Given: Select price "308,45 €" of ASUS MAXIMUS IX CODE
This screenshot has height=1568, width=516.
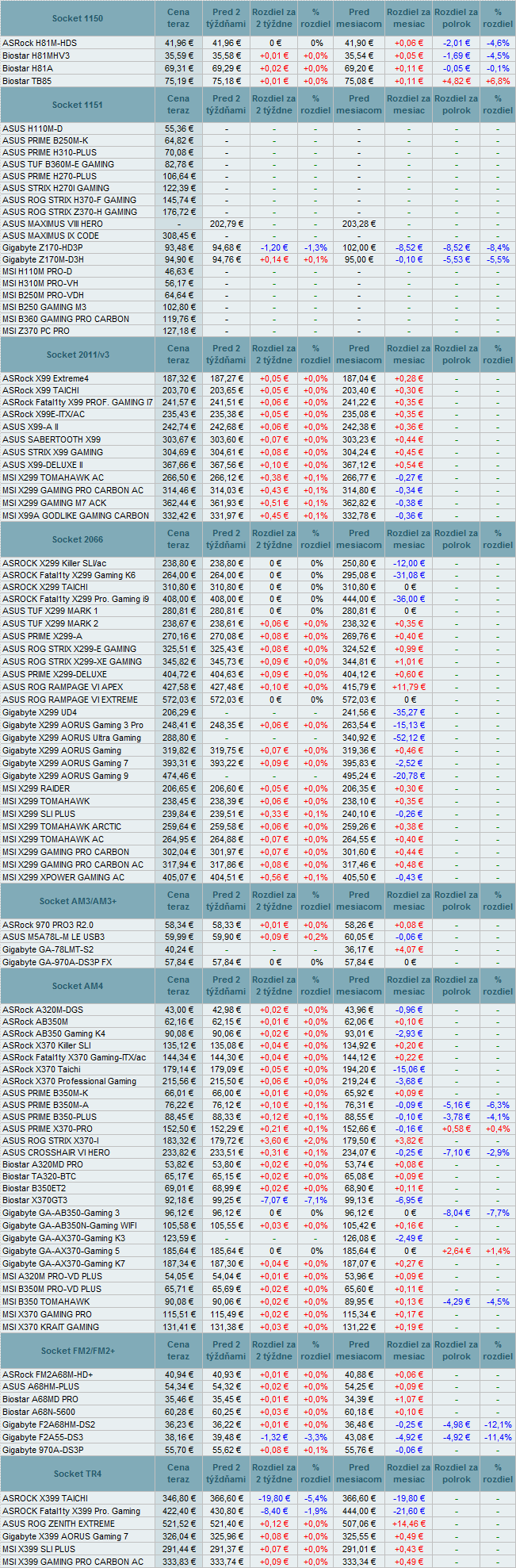Looking at the screenshot, I should (179, 236).
